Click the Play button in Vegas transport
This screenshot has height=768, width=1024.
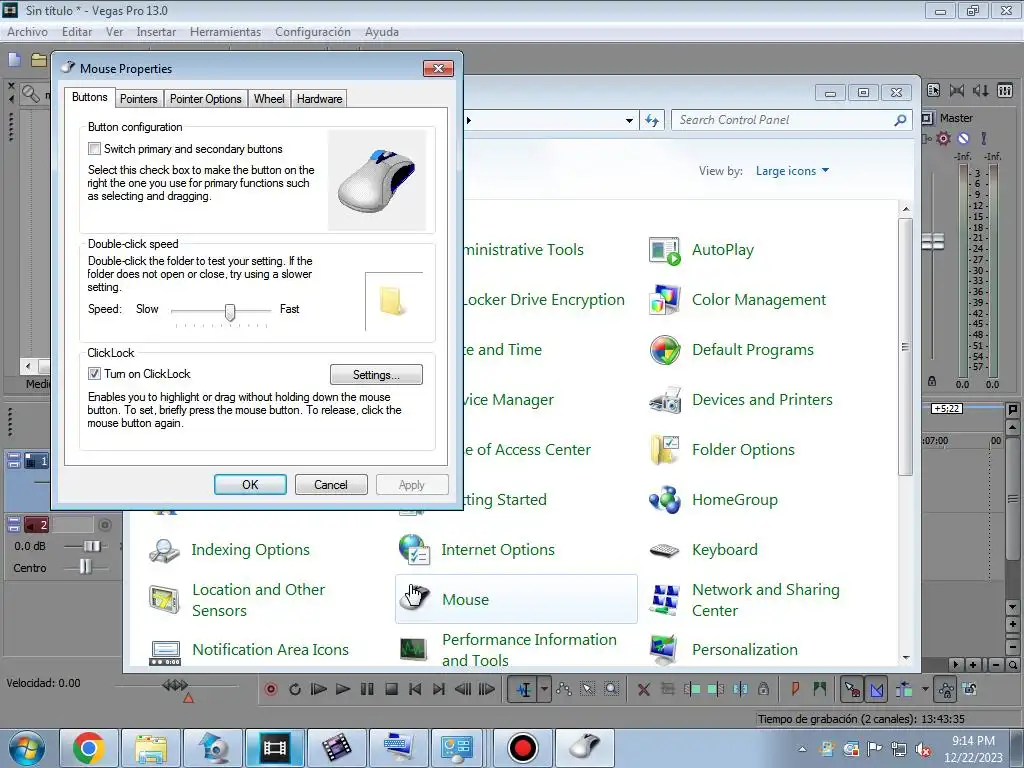343,690
